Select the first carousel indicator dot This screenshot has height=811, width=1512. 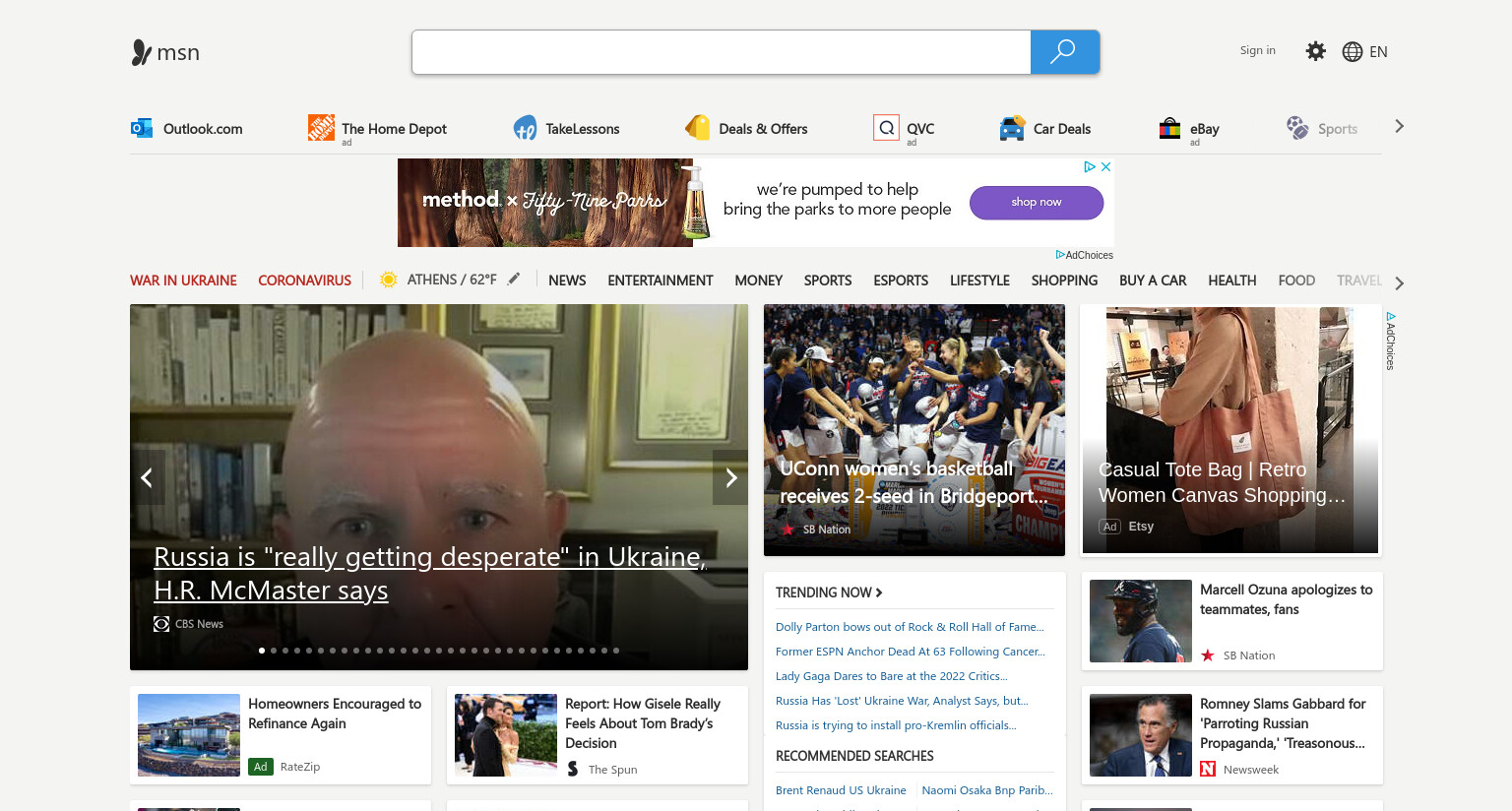[262, 651]
